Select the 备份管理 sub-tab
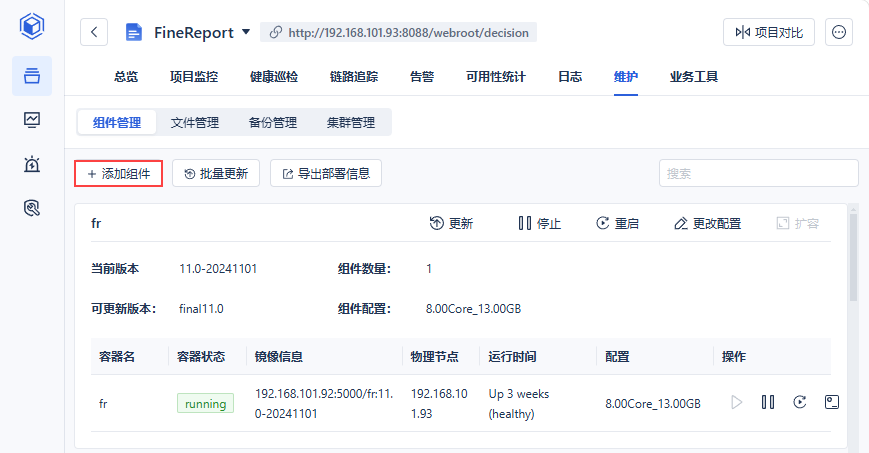The width and height of the screenshot is (869, 453). tap(273, 123)
